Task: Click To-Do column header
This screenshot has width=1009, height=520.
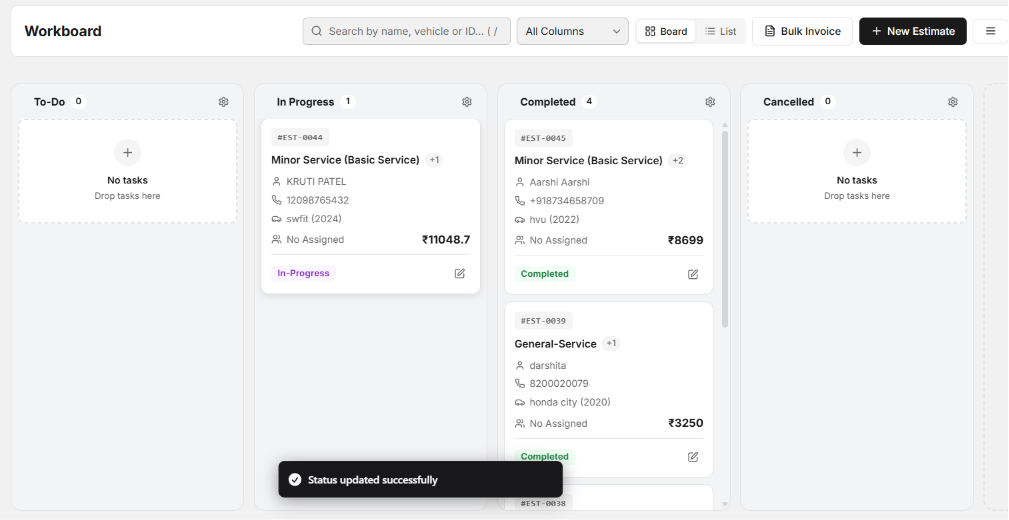Action: tap(50, 102)
